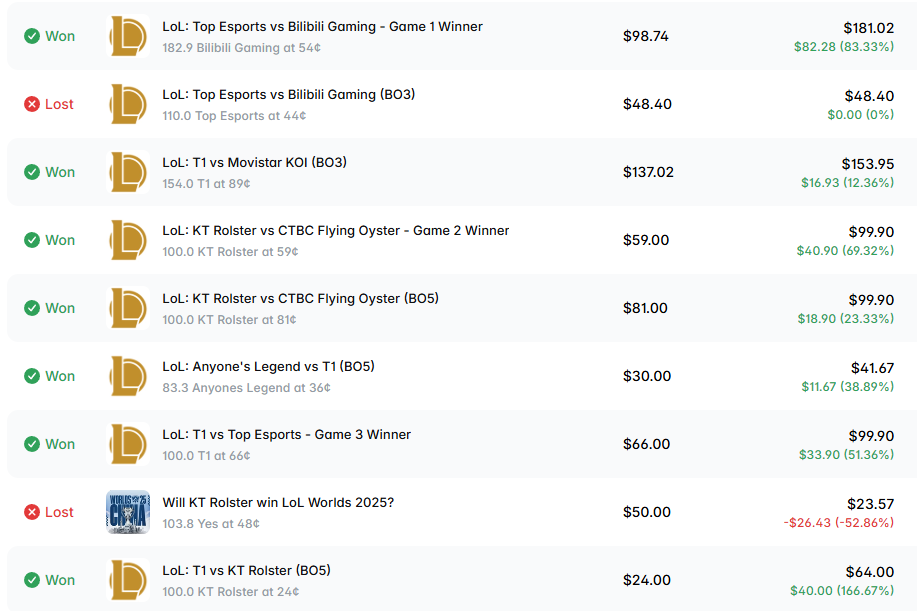This screenshot has height=611, width=917.
Task: Click the $50.00 stake on the Worlds 2025 bet
Action: 646,512
